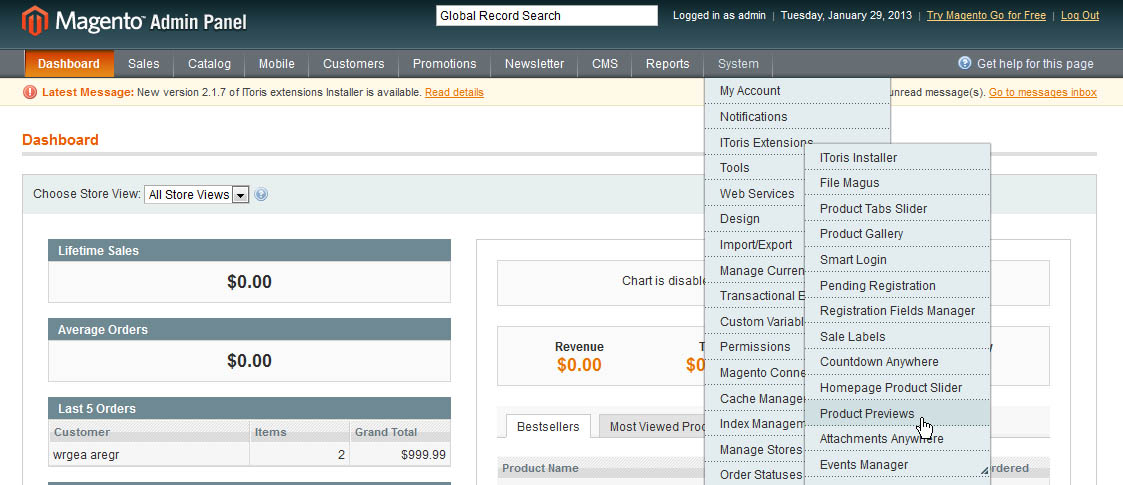
Task: Select Order Statuses in System menu
Action: tap(754, 474)
